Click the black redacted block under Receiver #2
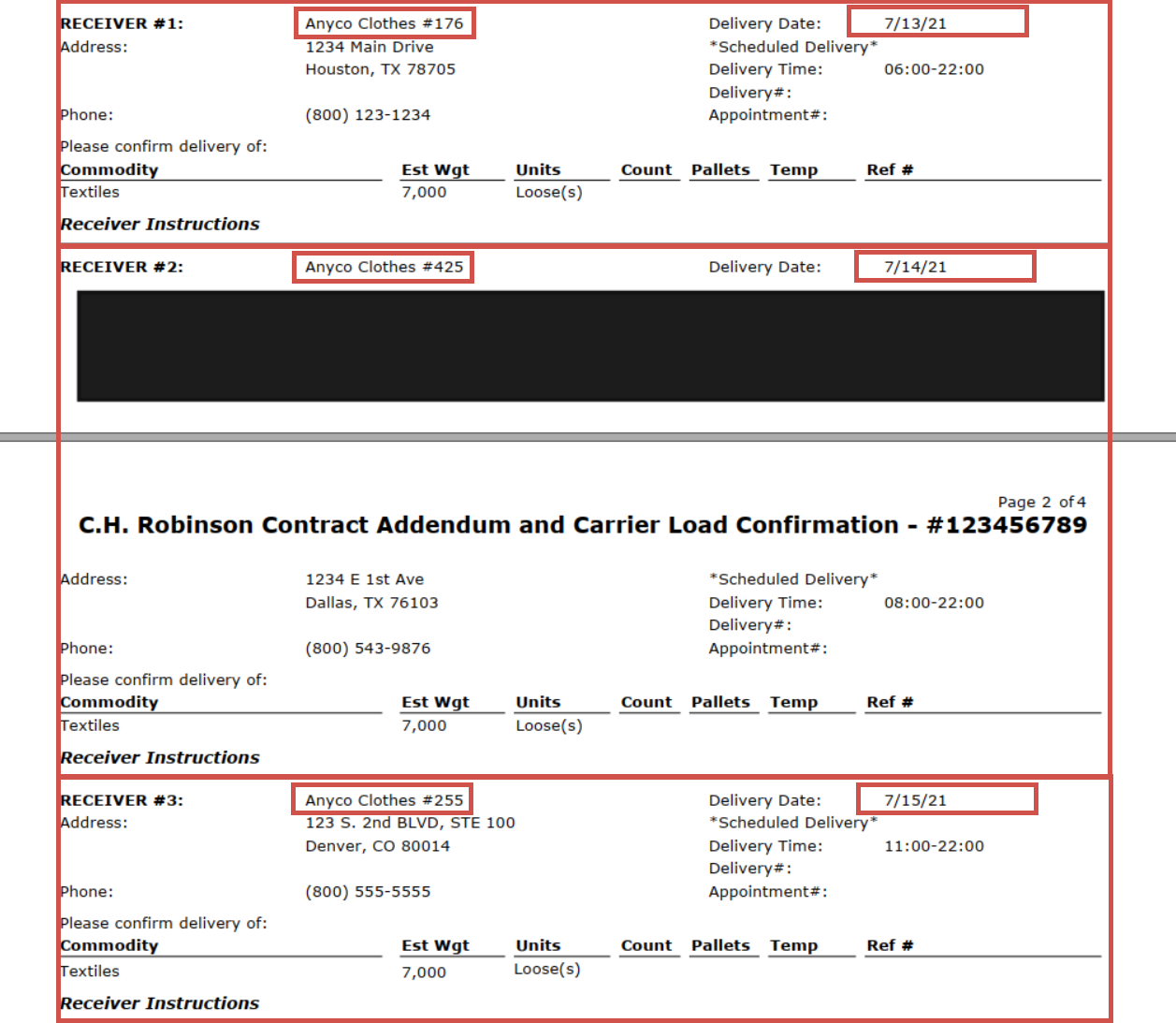The width and height of the screenshot is (1176, 1023). click(590, 346)
